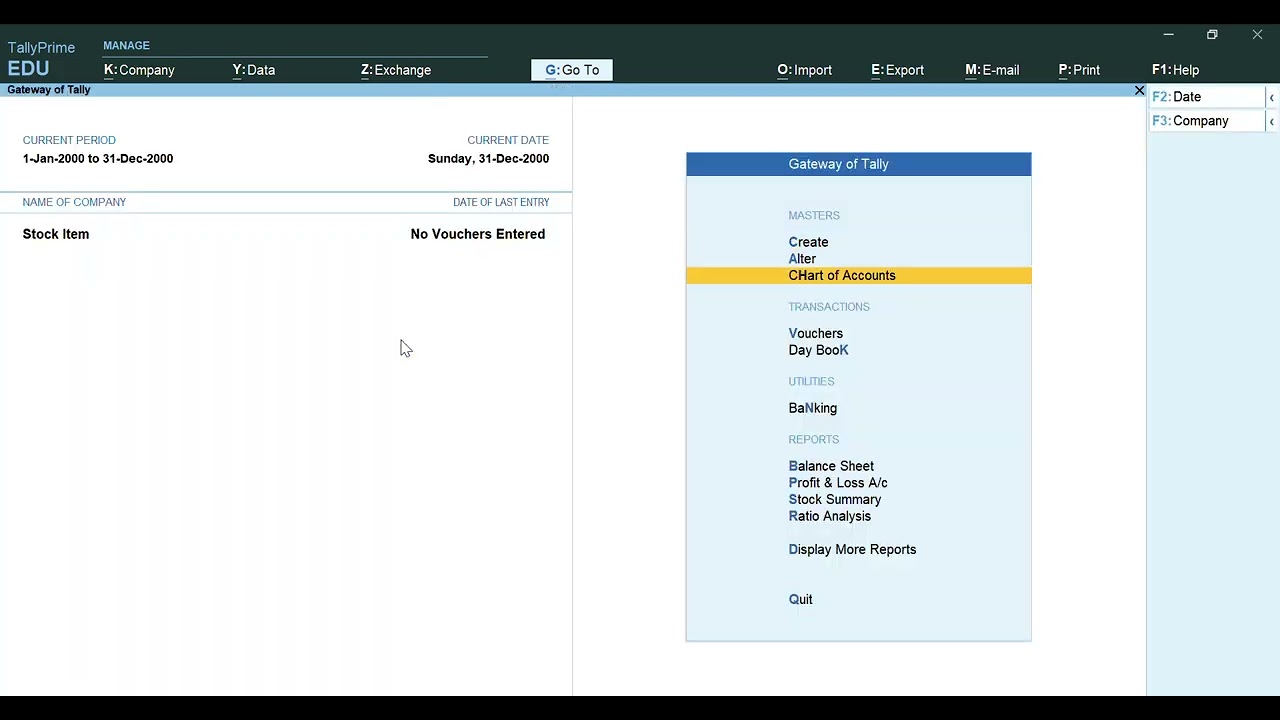This screenshot has height=720, width=1280.
Task: Click the F3: Company button
Action: (x=1207, y=121)
